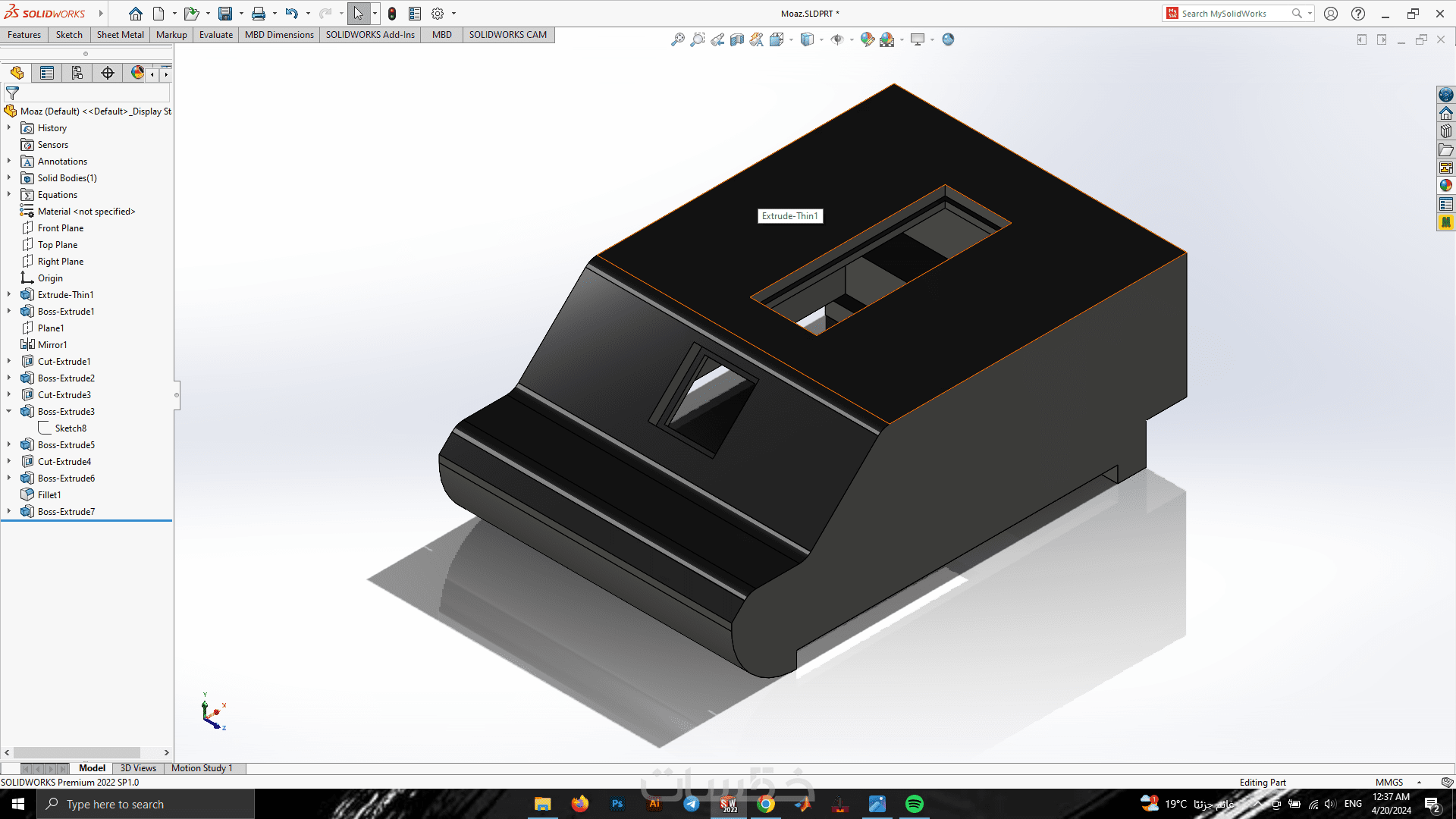This screenshot has width=1456, height=819.
Task: Click the Rebuild traffic light icon
Action: (392, 14)
